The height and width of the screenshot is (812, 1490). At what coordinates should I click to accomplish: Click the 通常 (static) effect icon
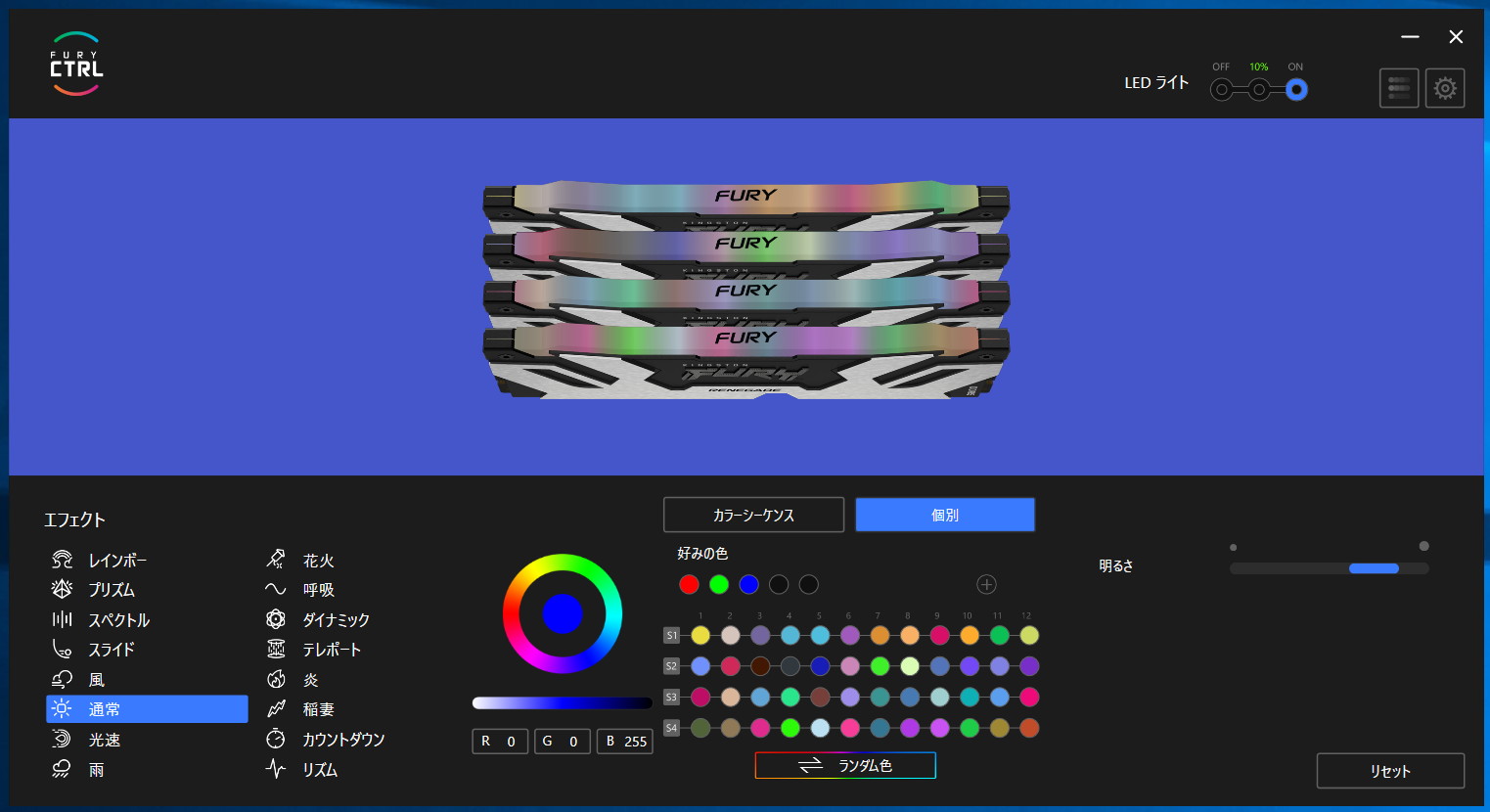point(62,709)
